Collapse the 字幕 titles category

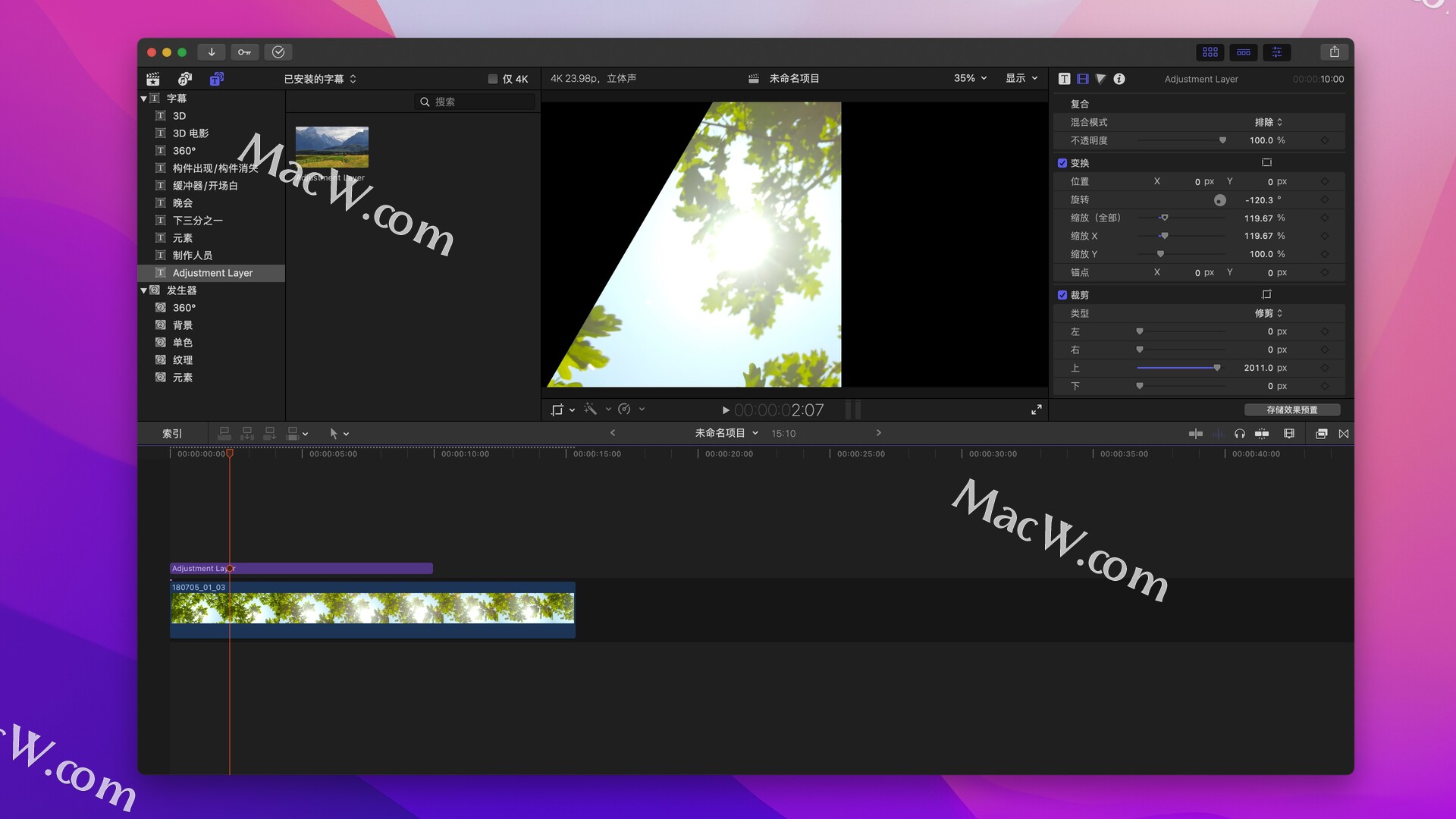click(143, 99)
